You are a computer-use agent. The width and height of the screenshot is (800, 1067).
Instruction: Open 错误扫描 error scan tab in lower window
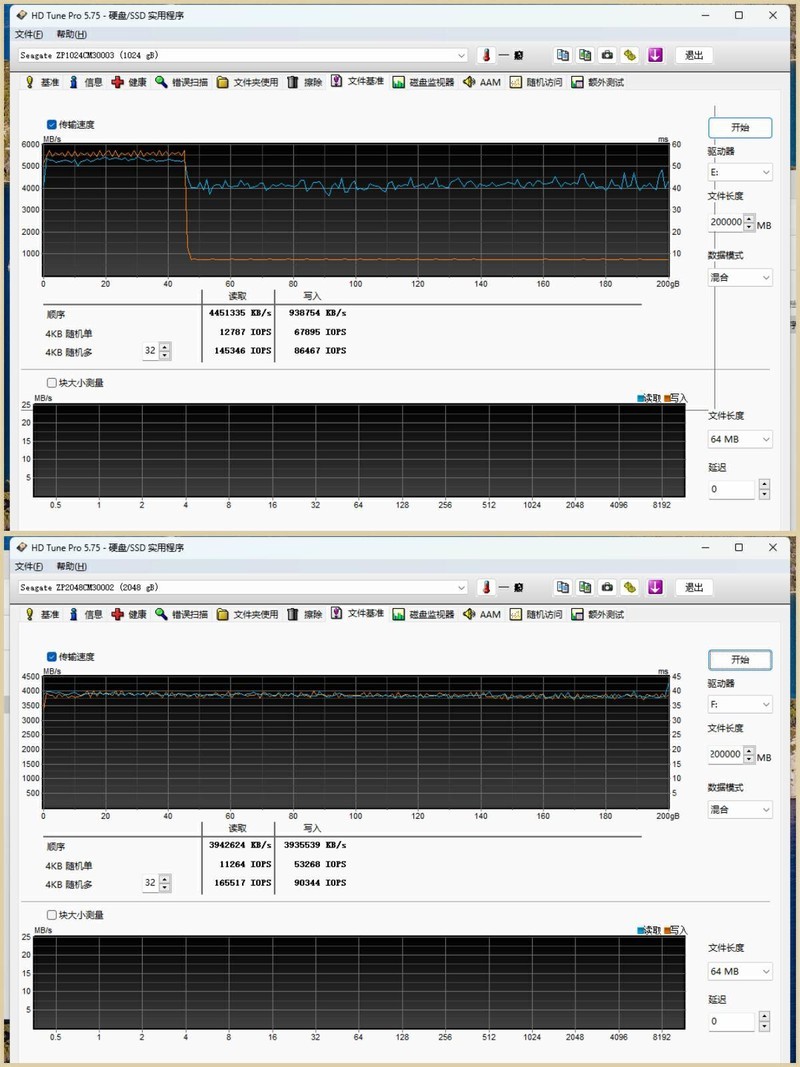[x=182, y=614]
